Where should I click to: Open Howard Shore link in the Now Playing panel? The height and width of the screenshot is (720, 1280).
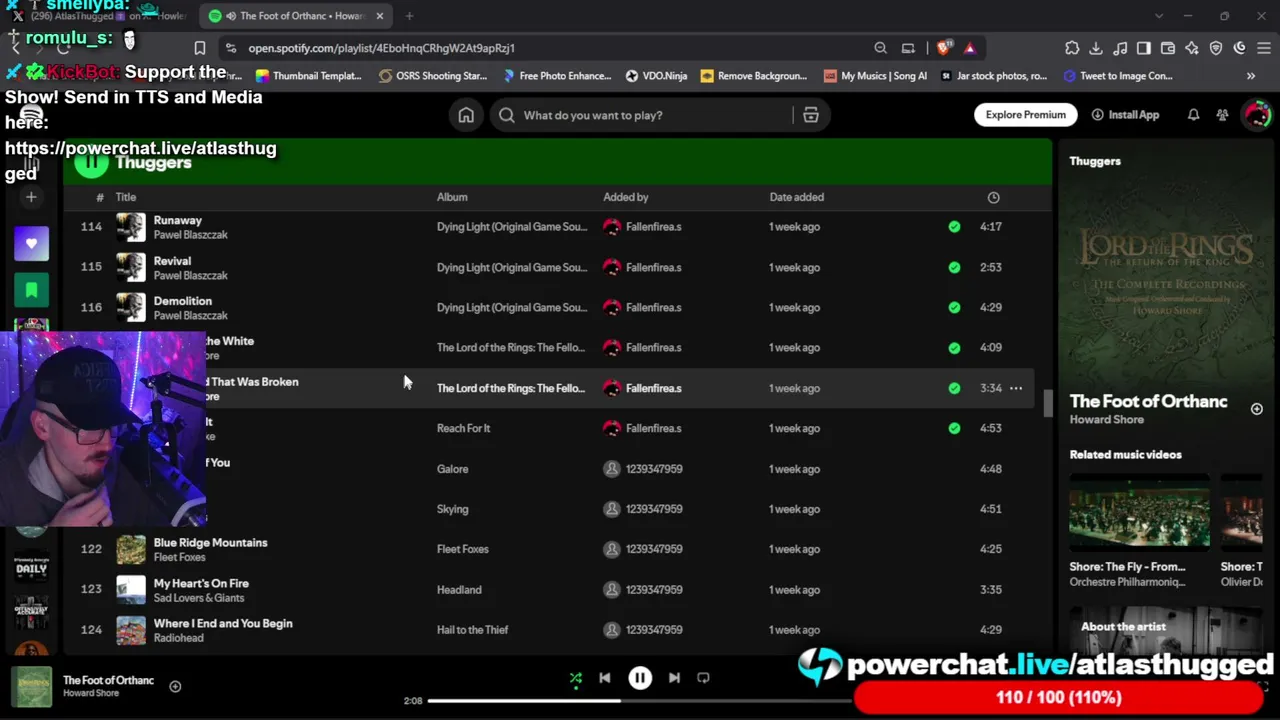[x=1106, y=420]
